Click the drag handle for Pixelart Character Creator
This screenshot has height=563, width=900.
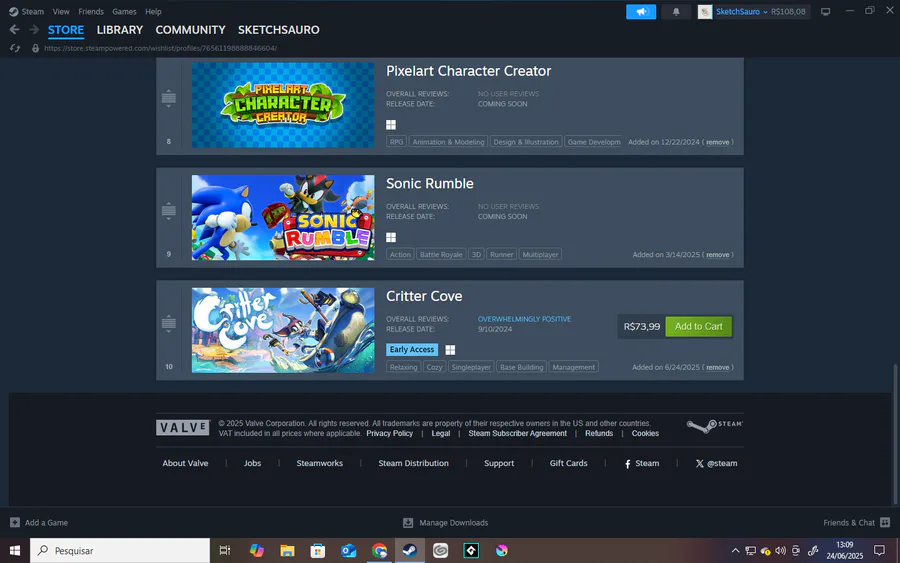[x=168, y=98]
